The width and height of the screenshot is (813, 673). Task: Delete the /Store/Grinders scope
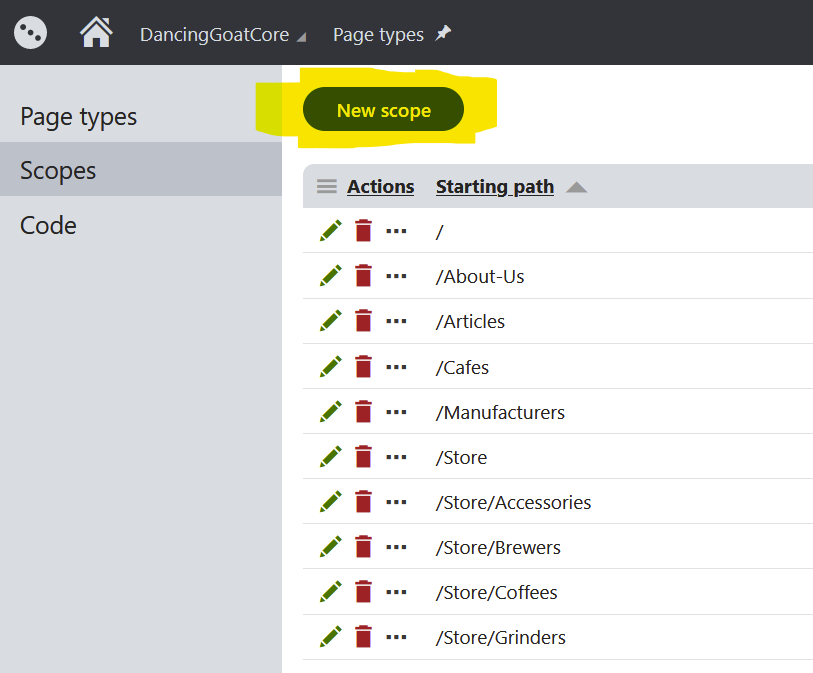click(x=363, y=637)
